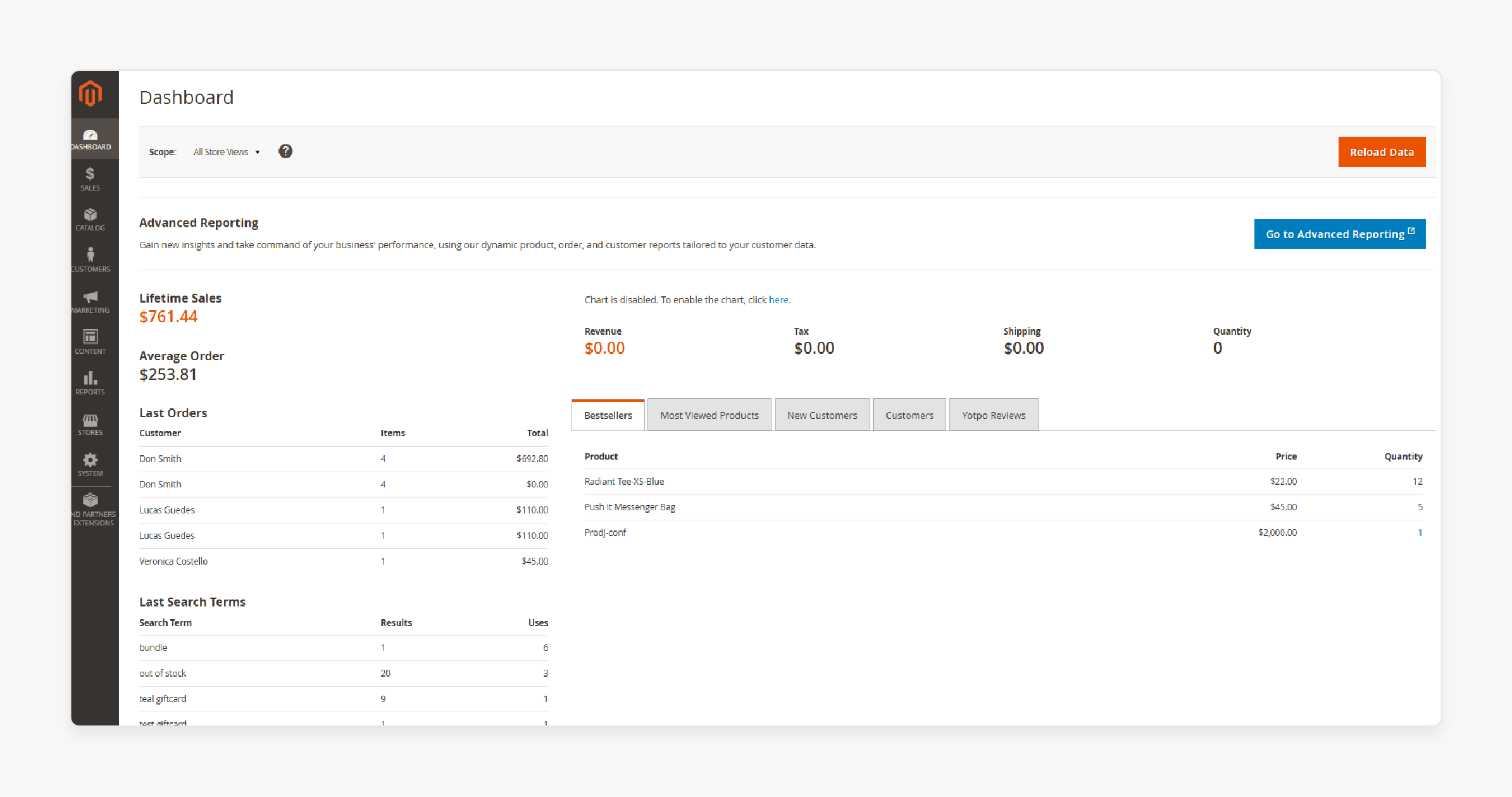Click the Reload Data button
Image resolution: width=1512 pixels, height=797 pixels.
(x=1382, y=152)
